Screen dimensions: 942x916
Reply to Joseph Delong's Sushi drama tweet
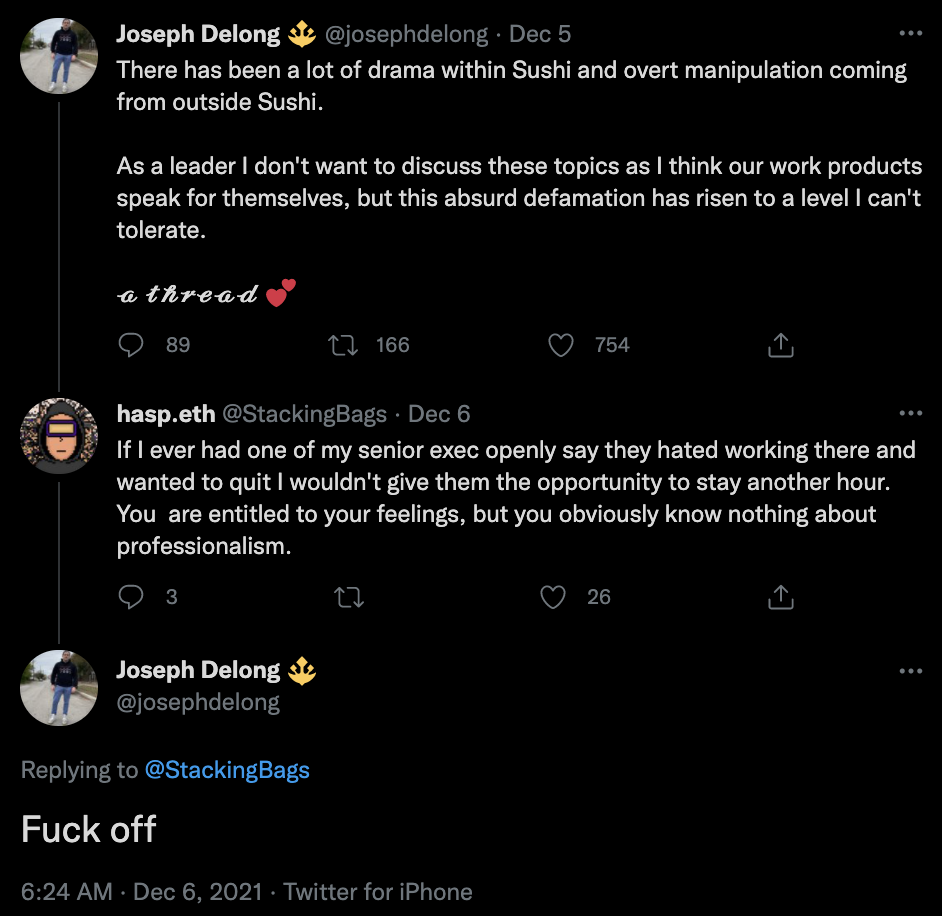click(x=132, y=345)
